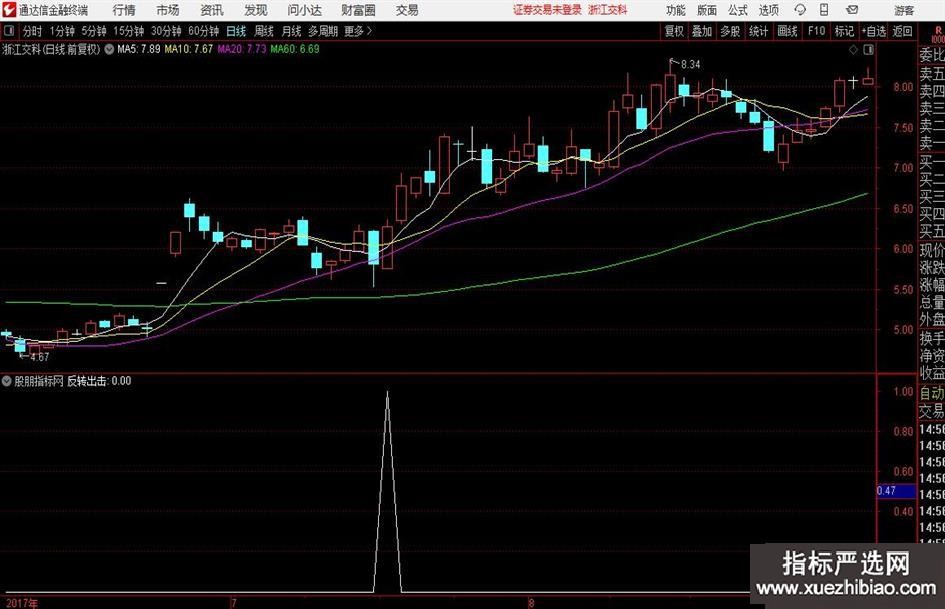Toggle the right side panel icon
The width and height of the screenshot is (945, 609).
point(868,50)
